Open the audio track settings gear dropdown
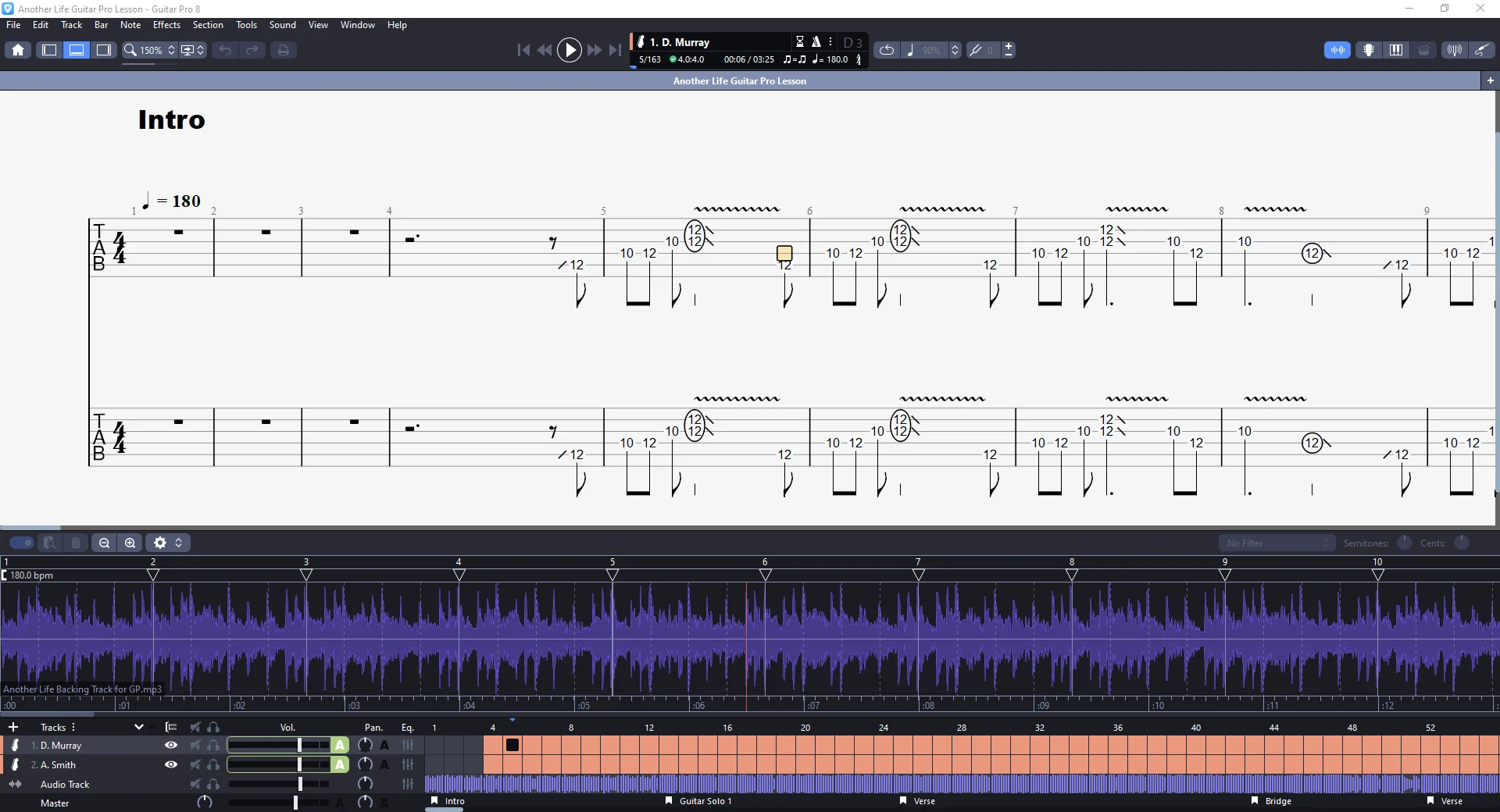 tap(168, 543)
